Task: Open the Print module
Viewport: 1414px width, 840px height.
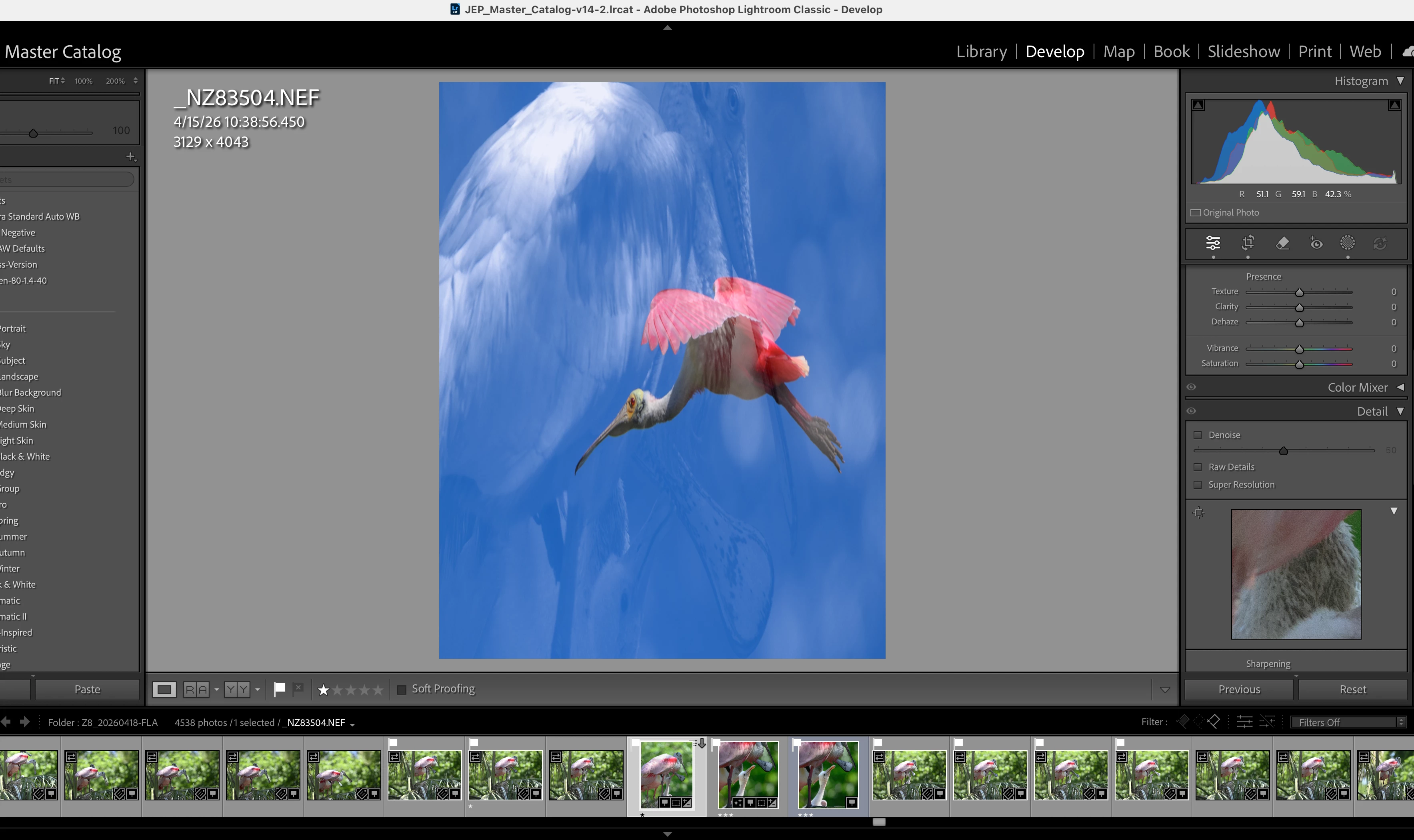Action: point(1314,52)
